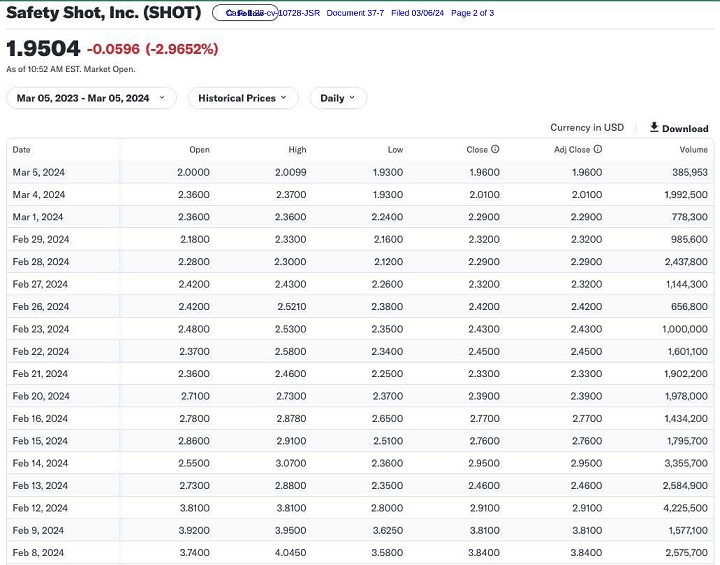
Task: Click the High column header
Action: pyautogui.click(x=297, y=150)
